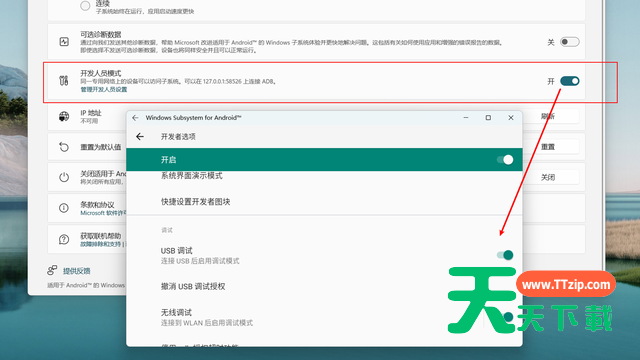The width and height of the screenshot is (640, 360).
Task: Go back using the title bar arrow
Action: pyautogui.click(x=136, y=118)
